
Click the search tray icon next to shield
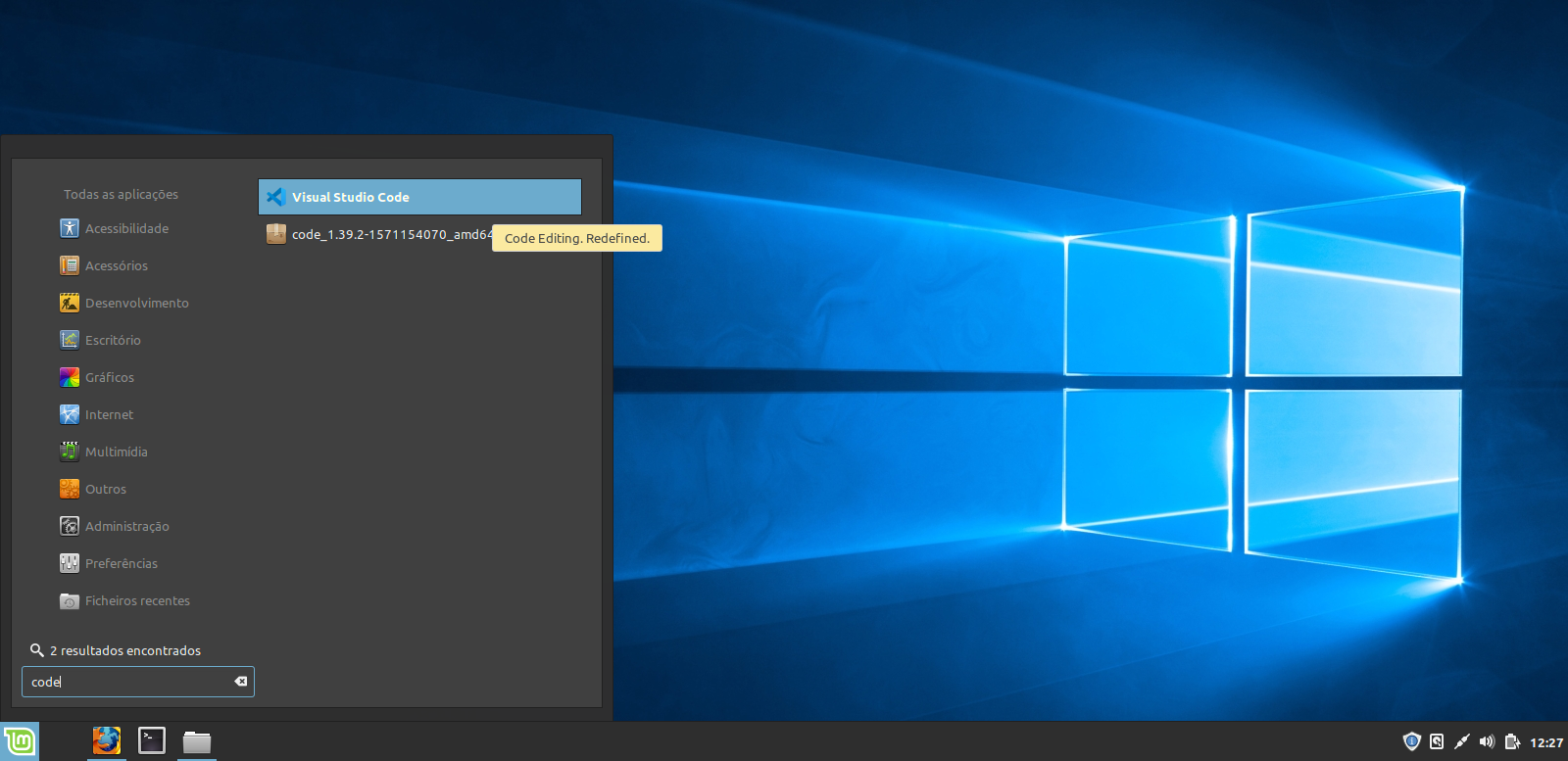[1437, 741]
